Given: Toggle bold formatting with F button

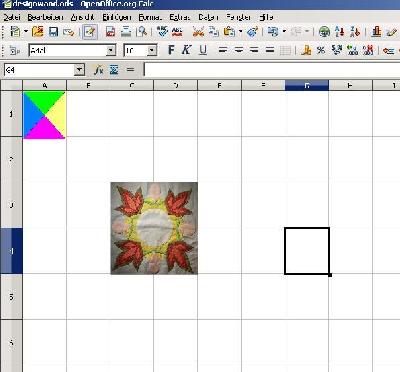Looking at the screenshot, I should point(171,50).
